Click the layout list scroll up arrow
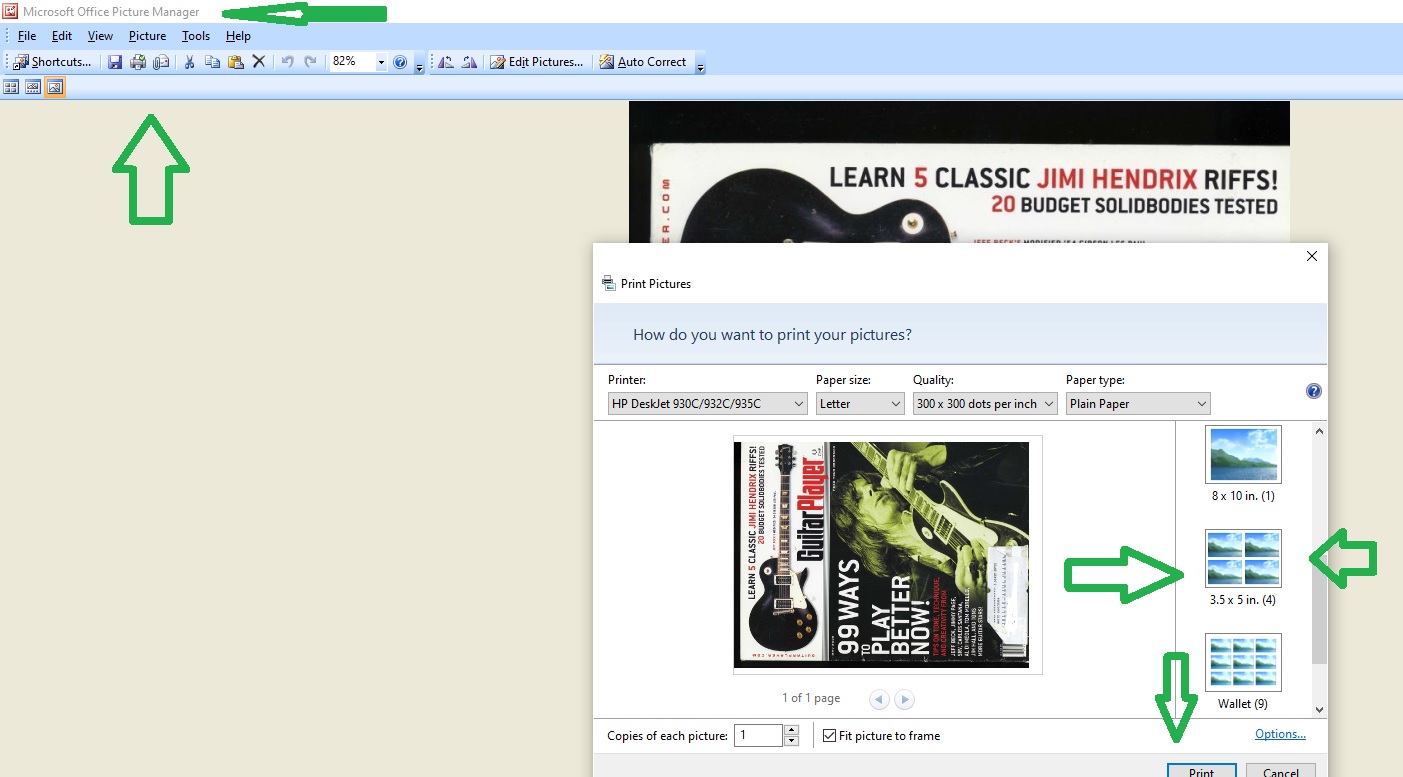Screen dimensions: 1403x777 pos(1319,431)
